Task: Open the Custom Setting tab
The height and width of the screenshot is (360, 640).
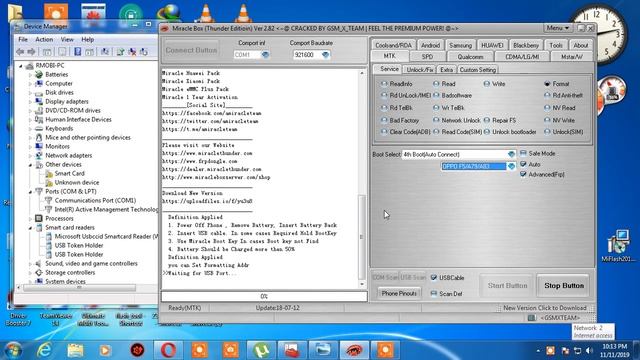Action: click(x=478, y=70)
